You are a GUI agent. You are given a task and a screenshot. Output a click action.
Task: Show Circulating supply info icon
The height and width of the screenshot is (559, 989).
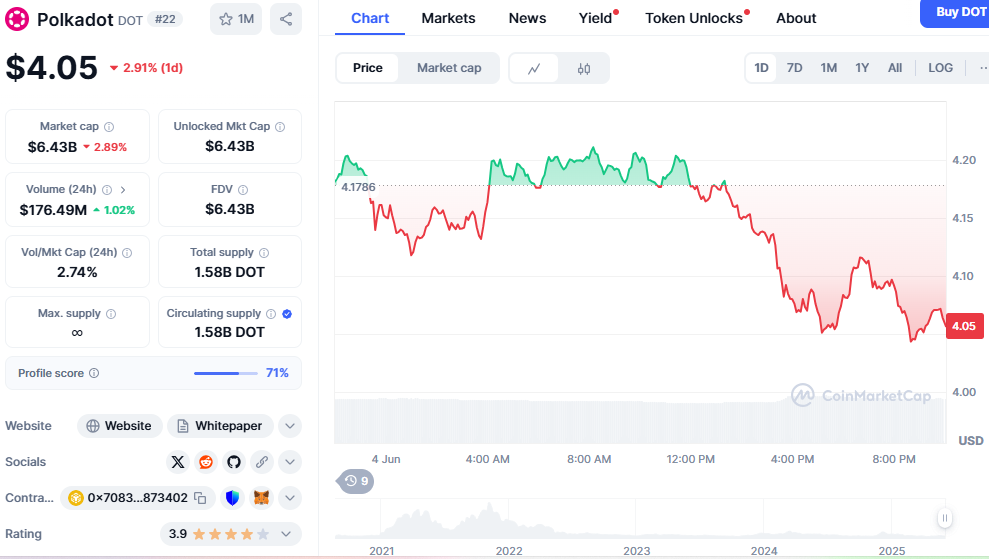[271, 314]
